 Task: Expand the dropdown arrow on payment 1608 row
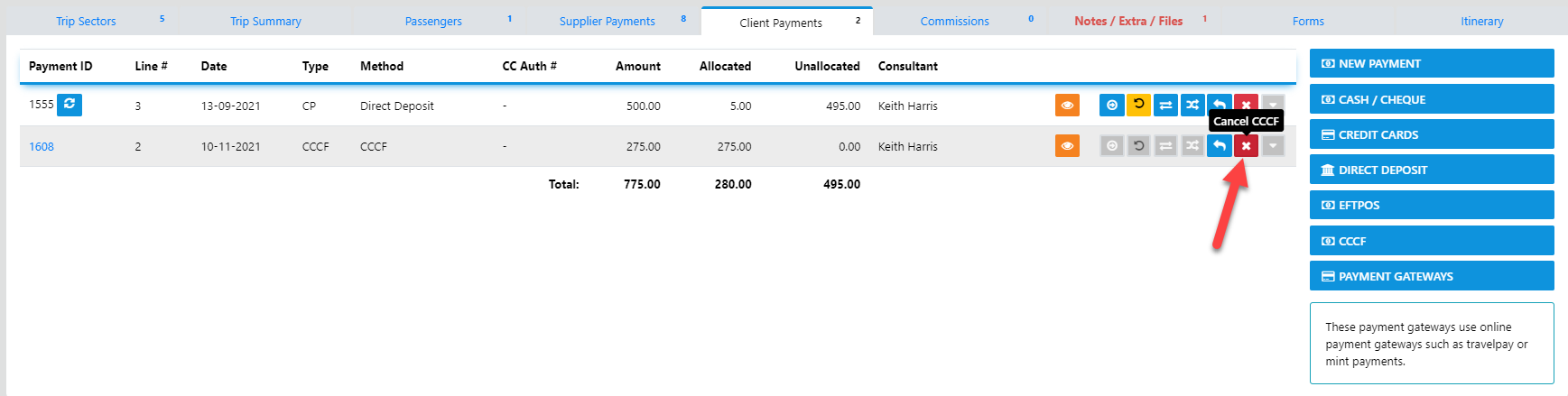(x=1273, y=145)
